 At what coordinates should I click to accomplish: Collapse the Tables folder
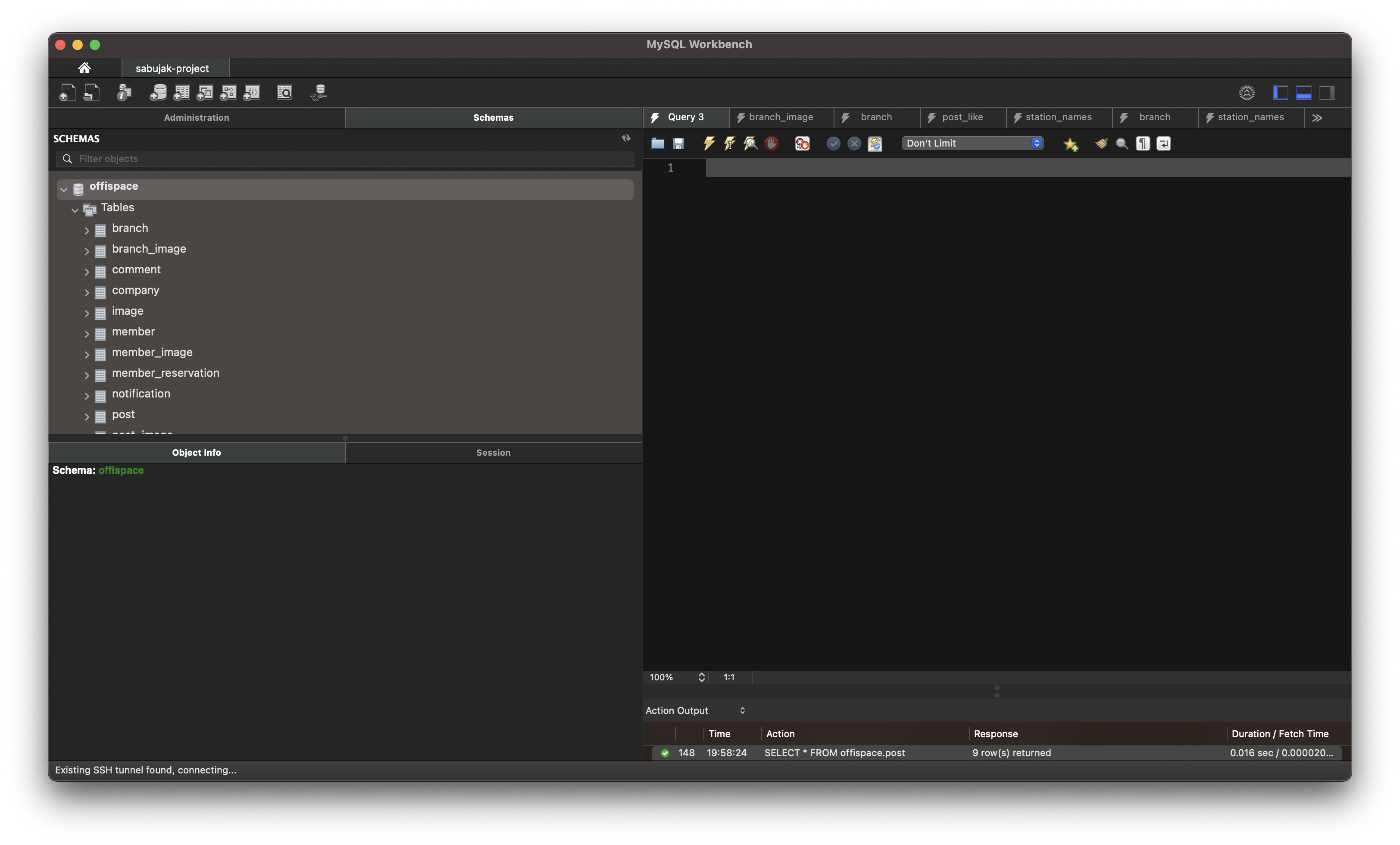[75, 210]
